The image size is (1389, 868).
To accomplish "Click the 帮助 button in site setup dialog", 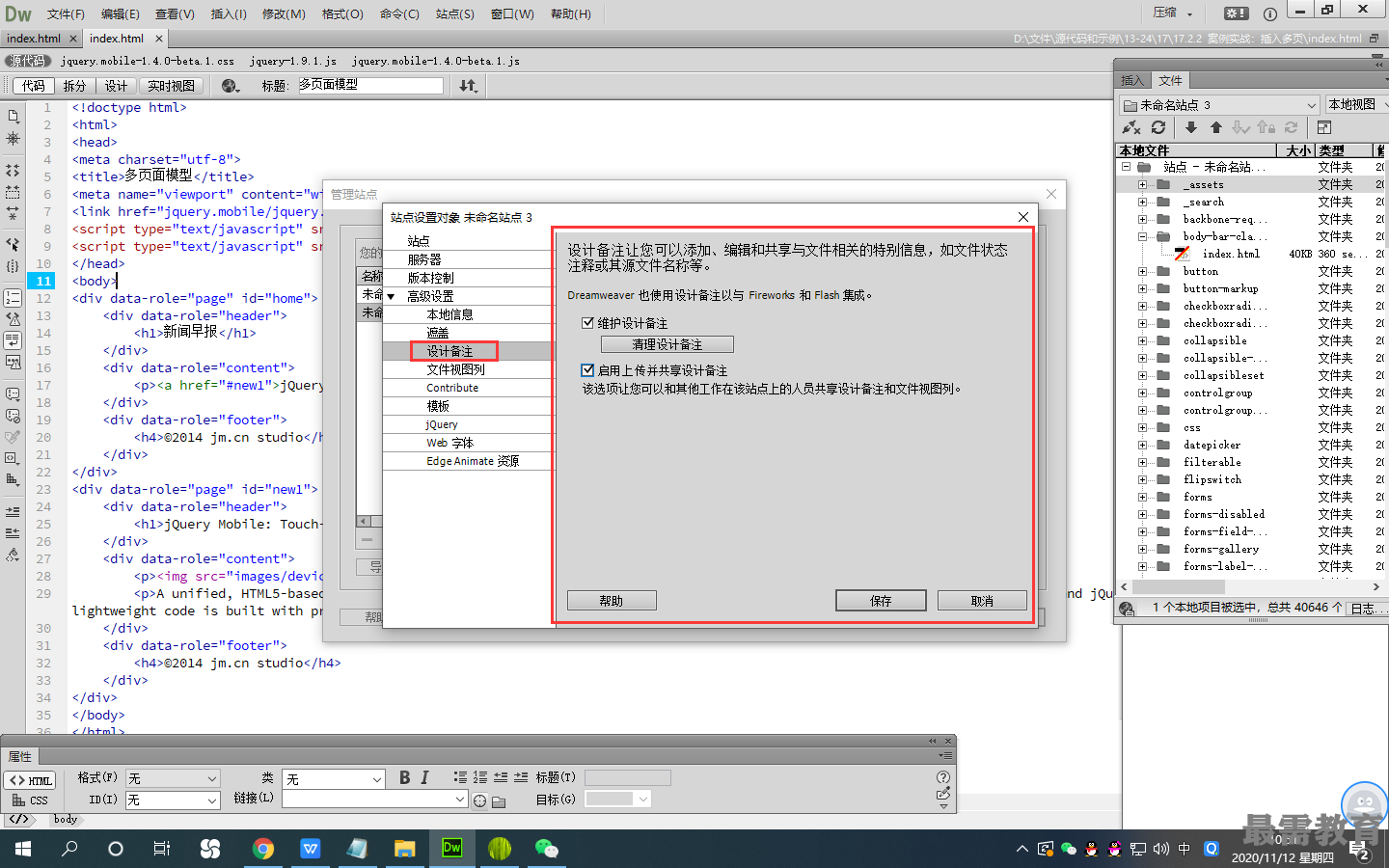I will click(612, 601).
